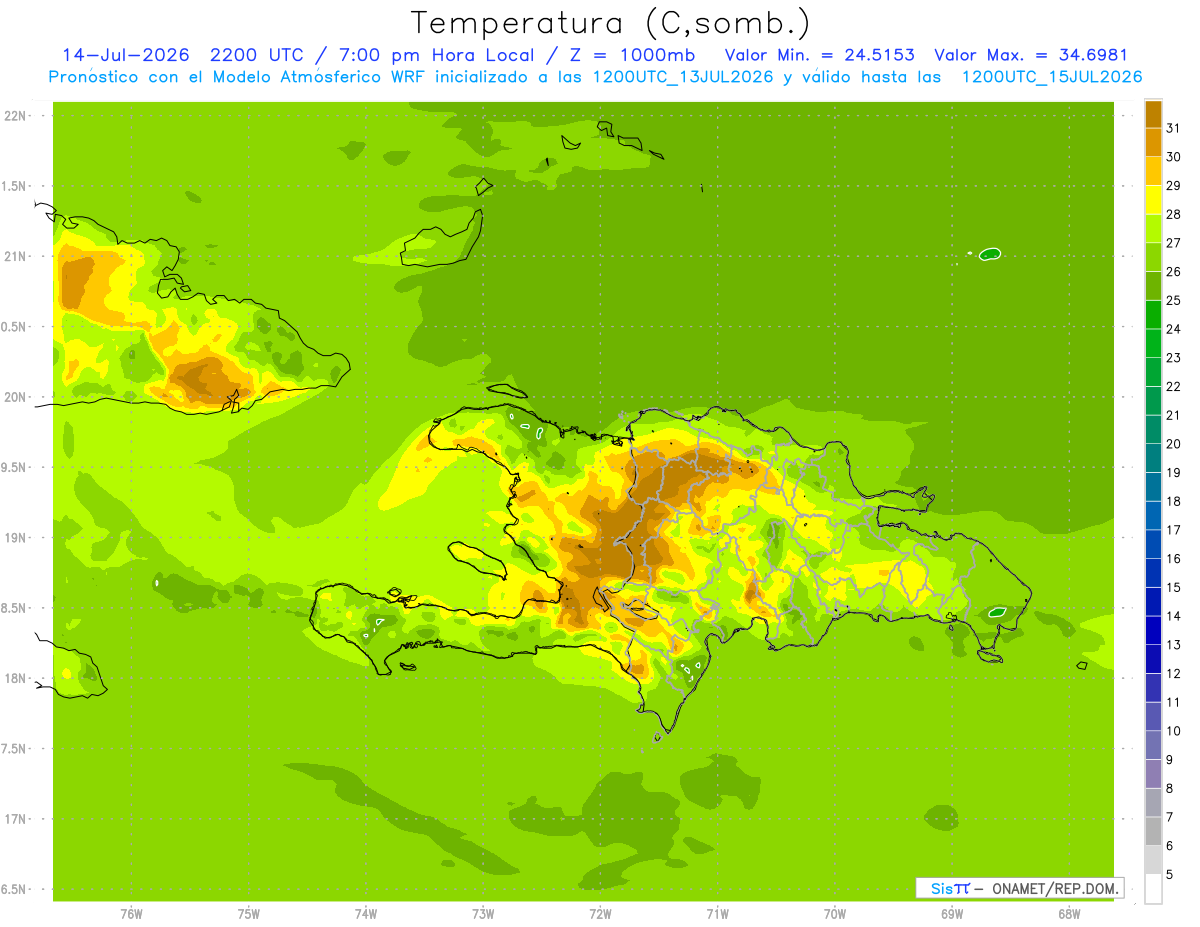This screenshot has width=1200, height=927.
Task: Click the legend value '22'
Action: (1173, 387)
